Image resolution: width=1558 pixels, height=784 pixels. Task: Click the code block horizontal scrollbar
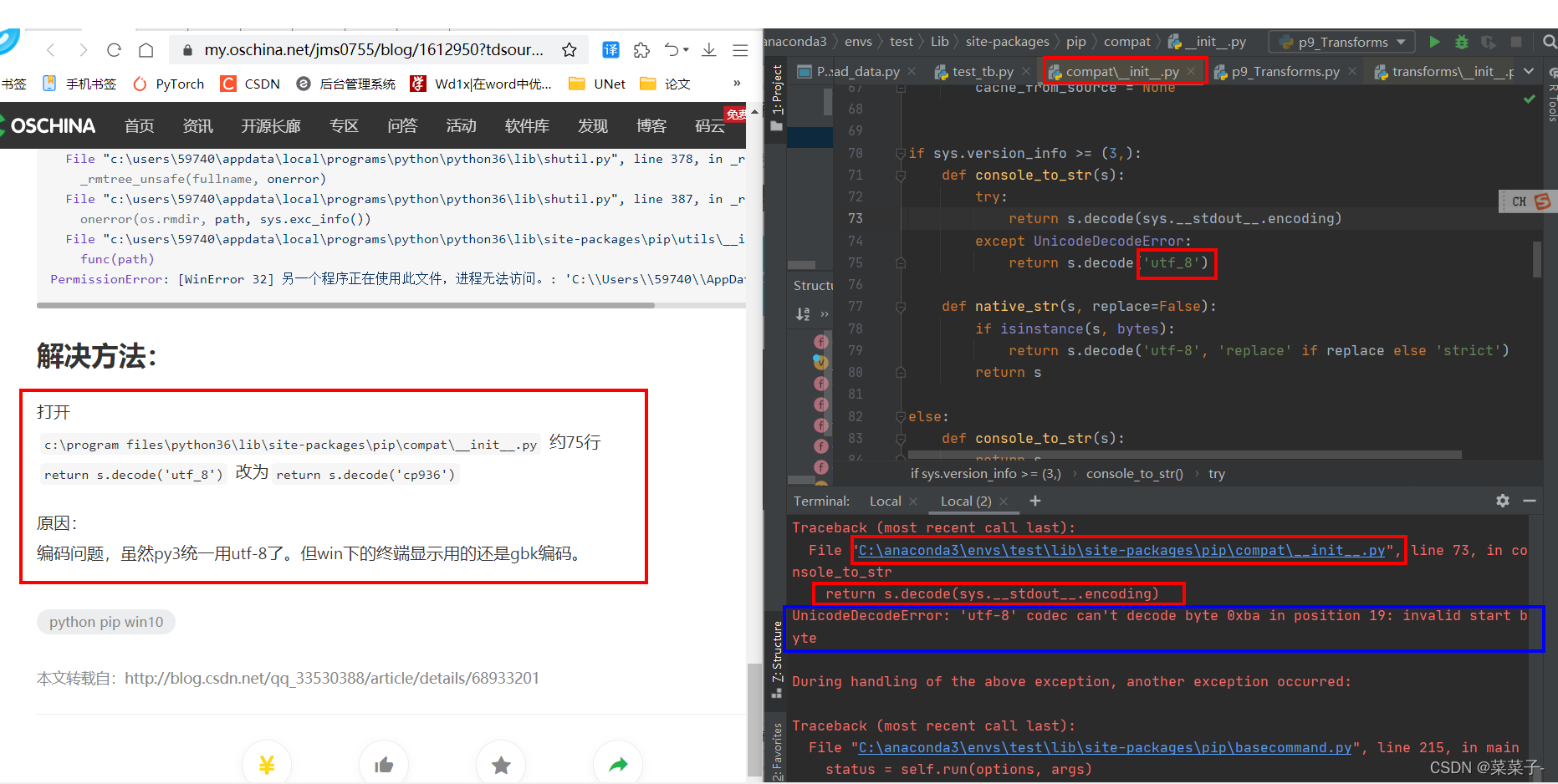pos(345,305)
